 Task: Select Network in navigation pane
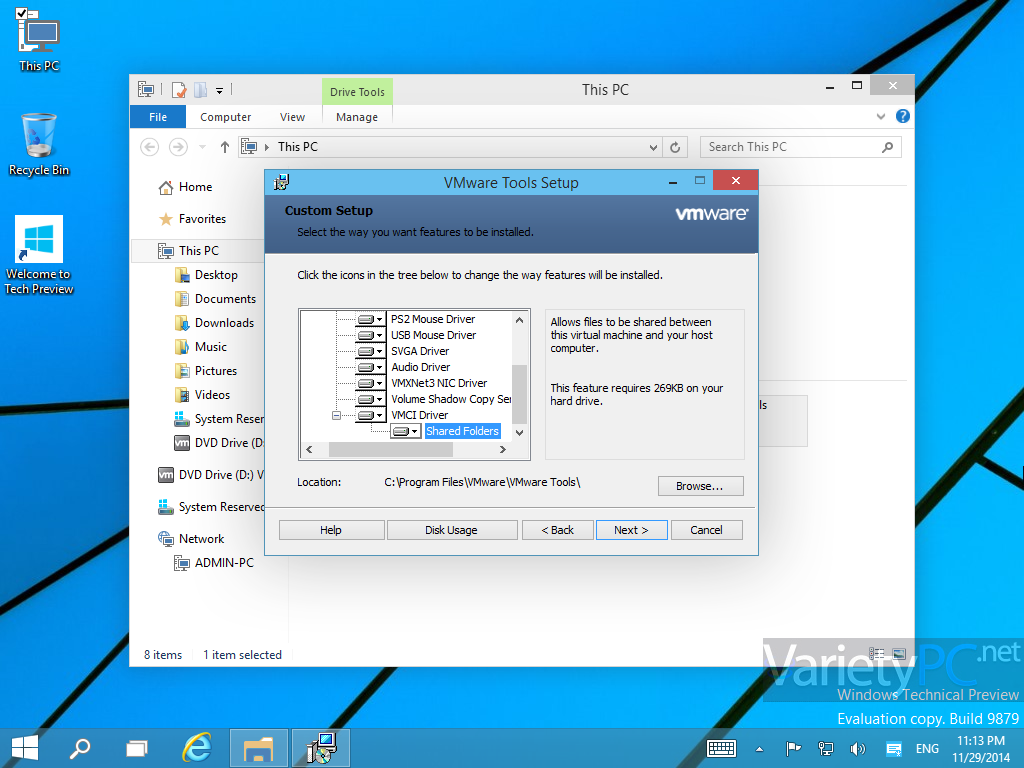coord(201,539)
